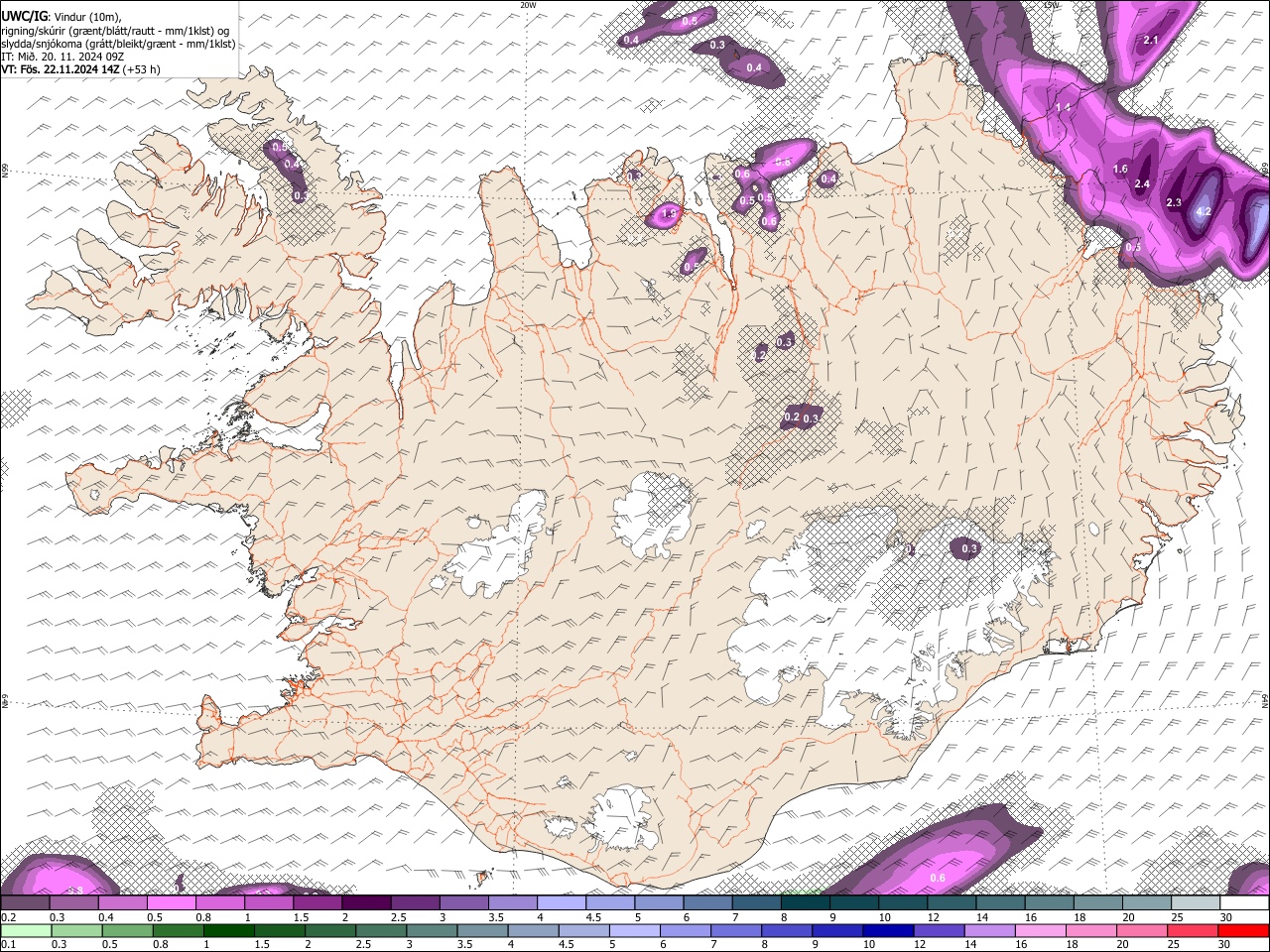Screen dimensions: 1270x952
Task: Pick the dark purple upper legend swatch 2–2.5
Action: pos(366,903)
